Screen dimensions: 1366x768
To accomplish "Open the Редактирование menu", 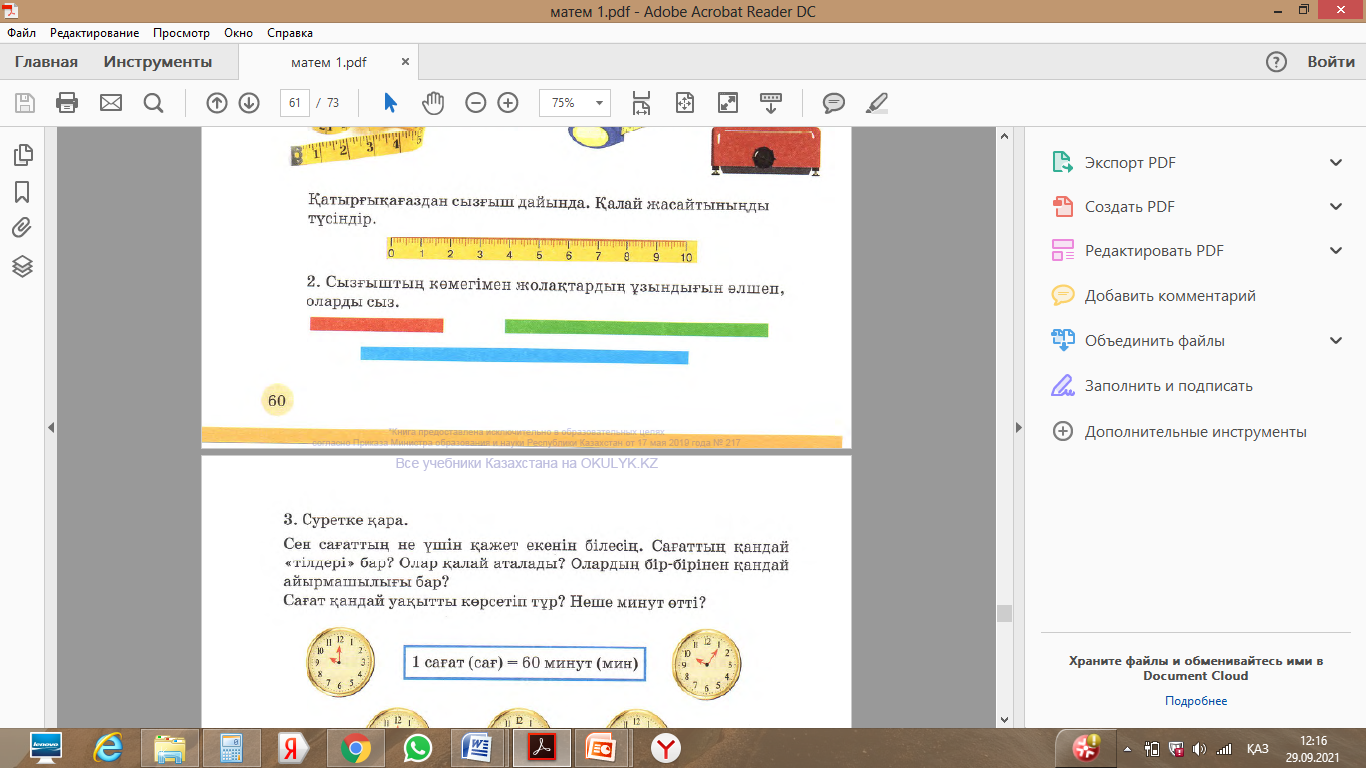I will (96, 33).
